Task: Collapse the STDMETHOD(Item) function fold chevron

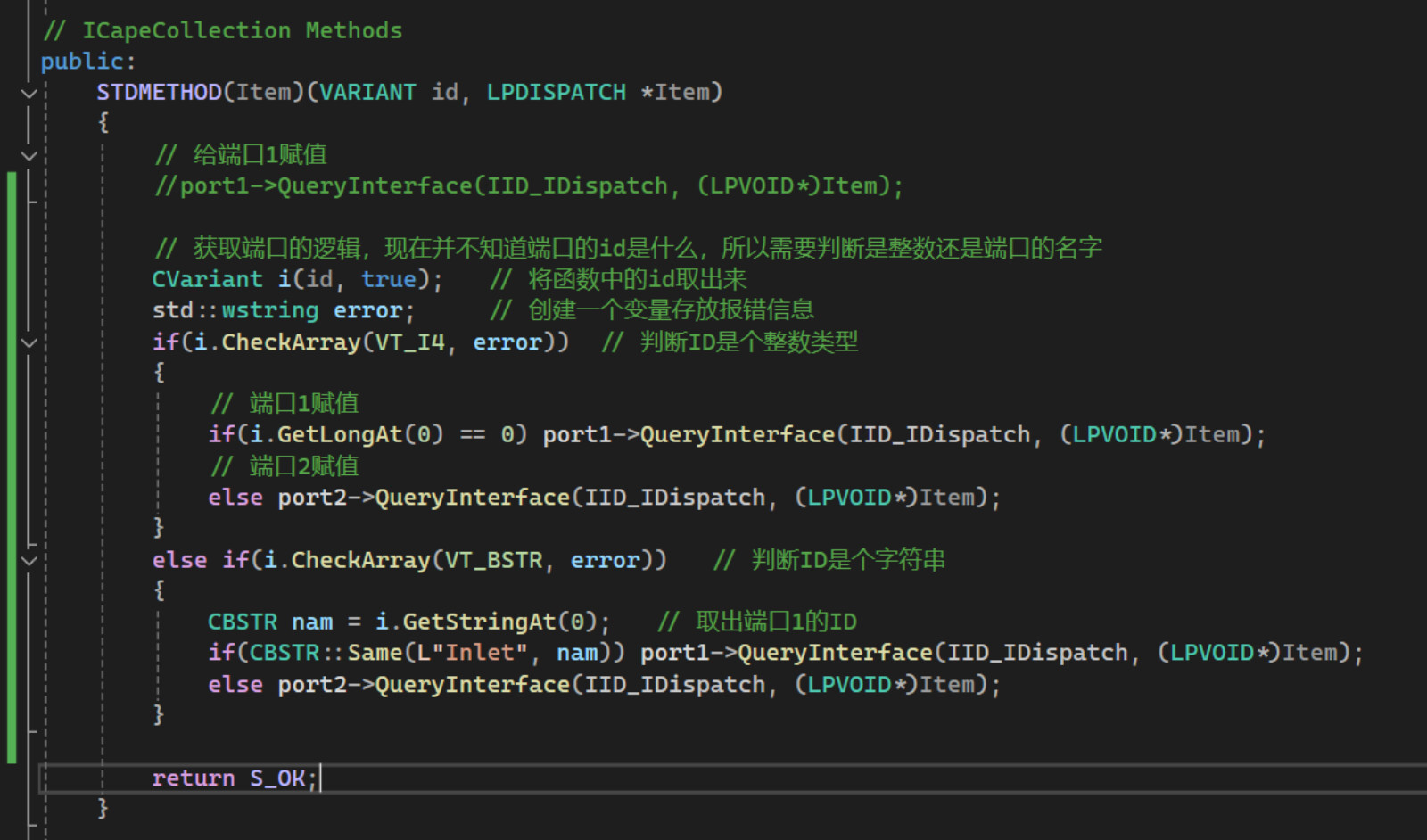Action: [29, 93]
